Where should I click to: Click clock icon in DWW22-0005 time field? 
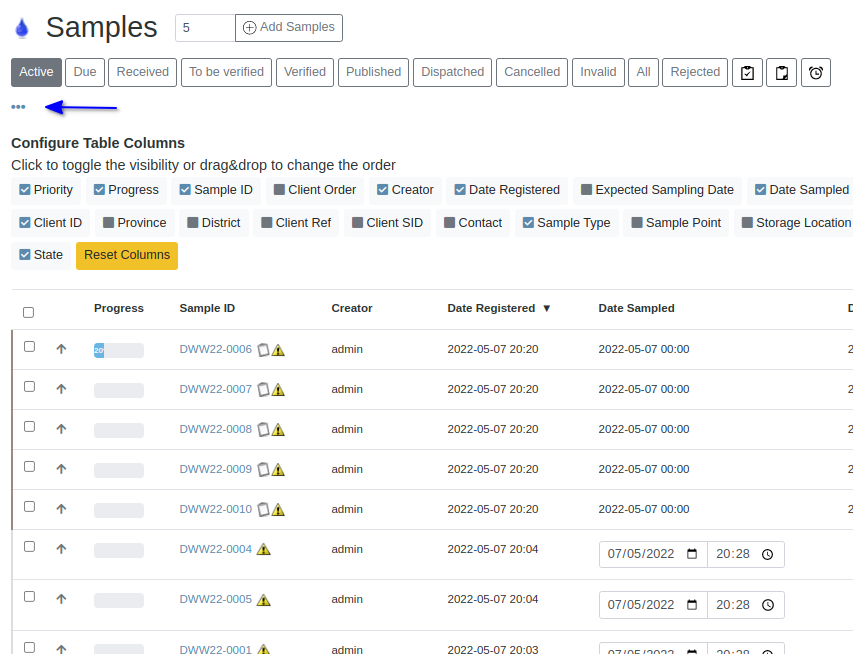point(767,605)
